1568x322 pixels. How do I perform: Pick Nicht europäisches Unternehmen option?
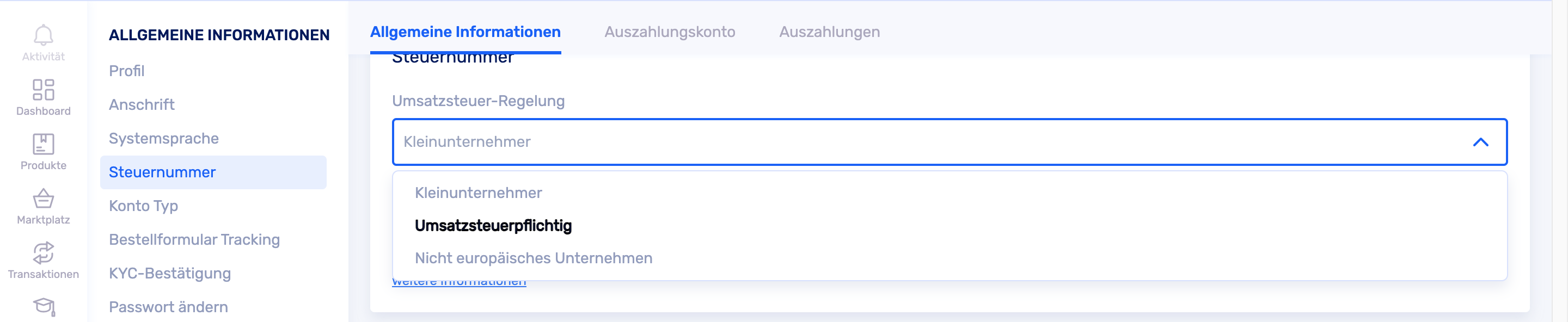(533, 258)
